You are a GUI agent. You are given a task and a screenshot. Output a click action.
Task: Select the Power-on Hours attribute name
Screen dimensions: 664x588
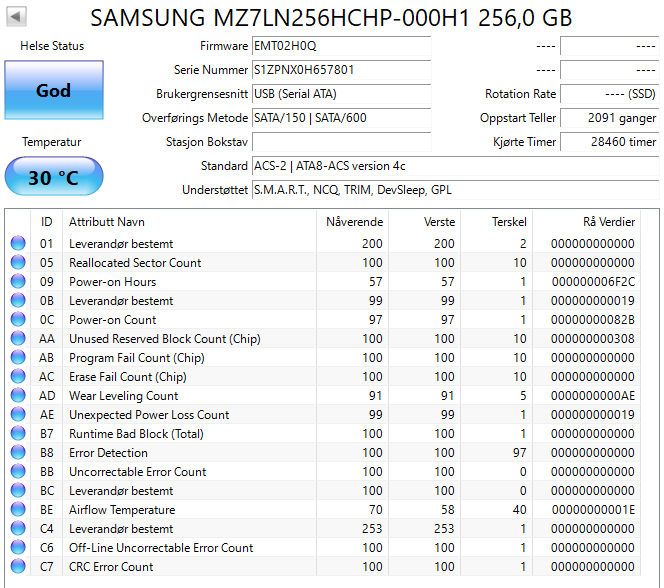click(113, 282)
